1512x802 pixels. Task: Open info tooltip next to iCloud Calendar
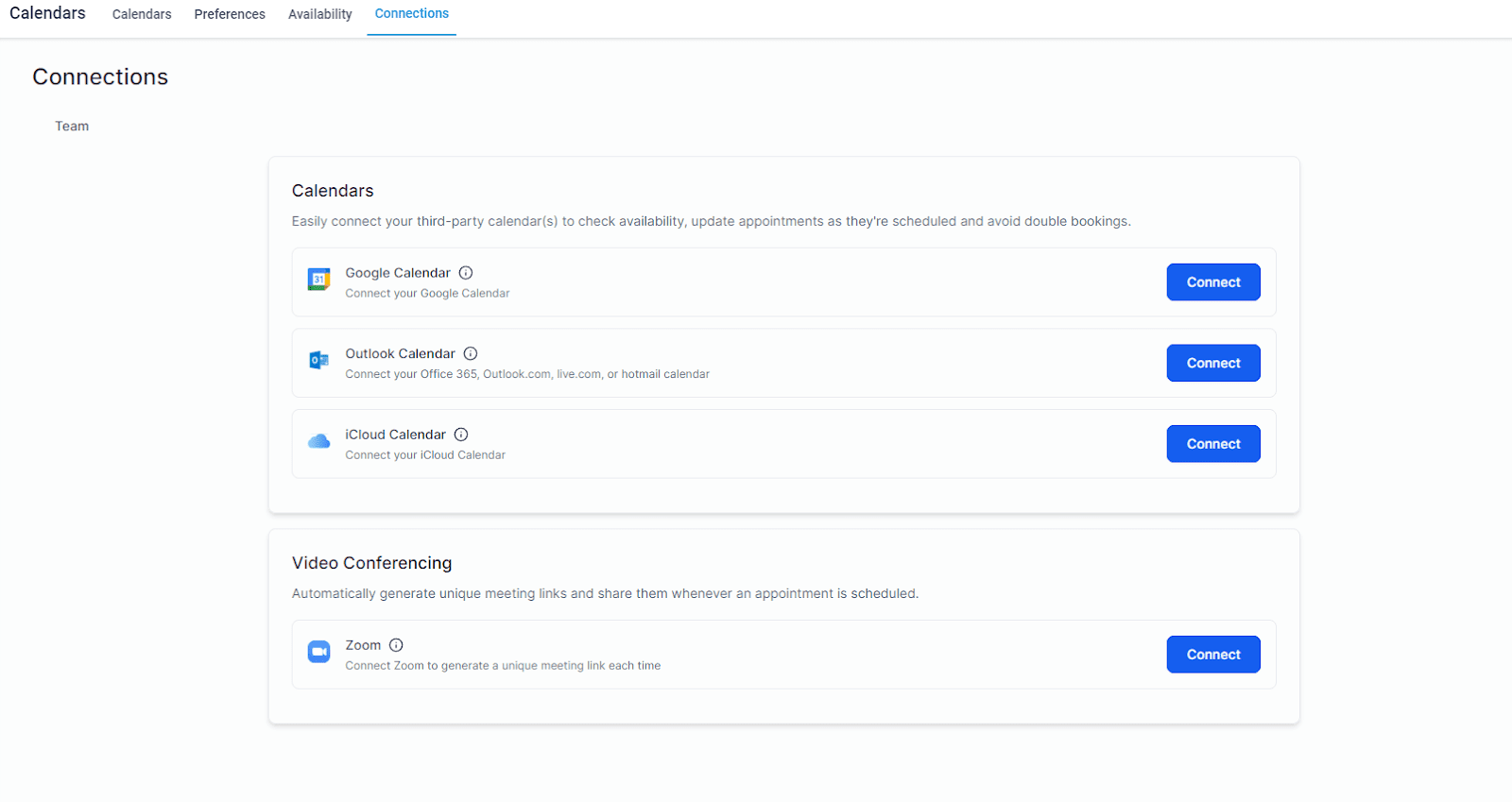[461, 435]
